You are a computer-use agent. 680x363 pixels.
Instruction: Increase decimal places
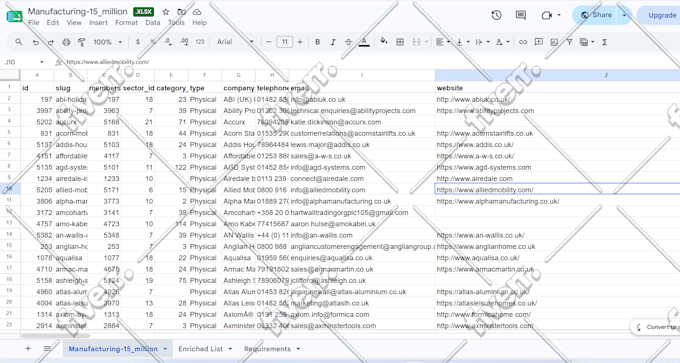pos(184,42)
